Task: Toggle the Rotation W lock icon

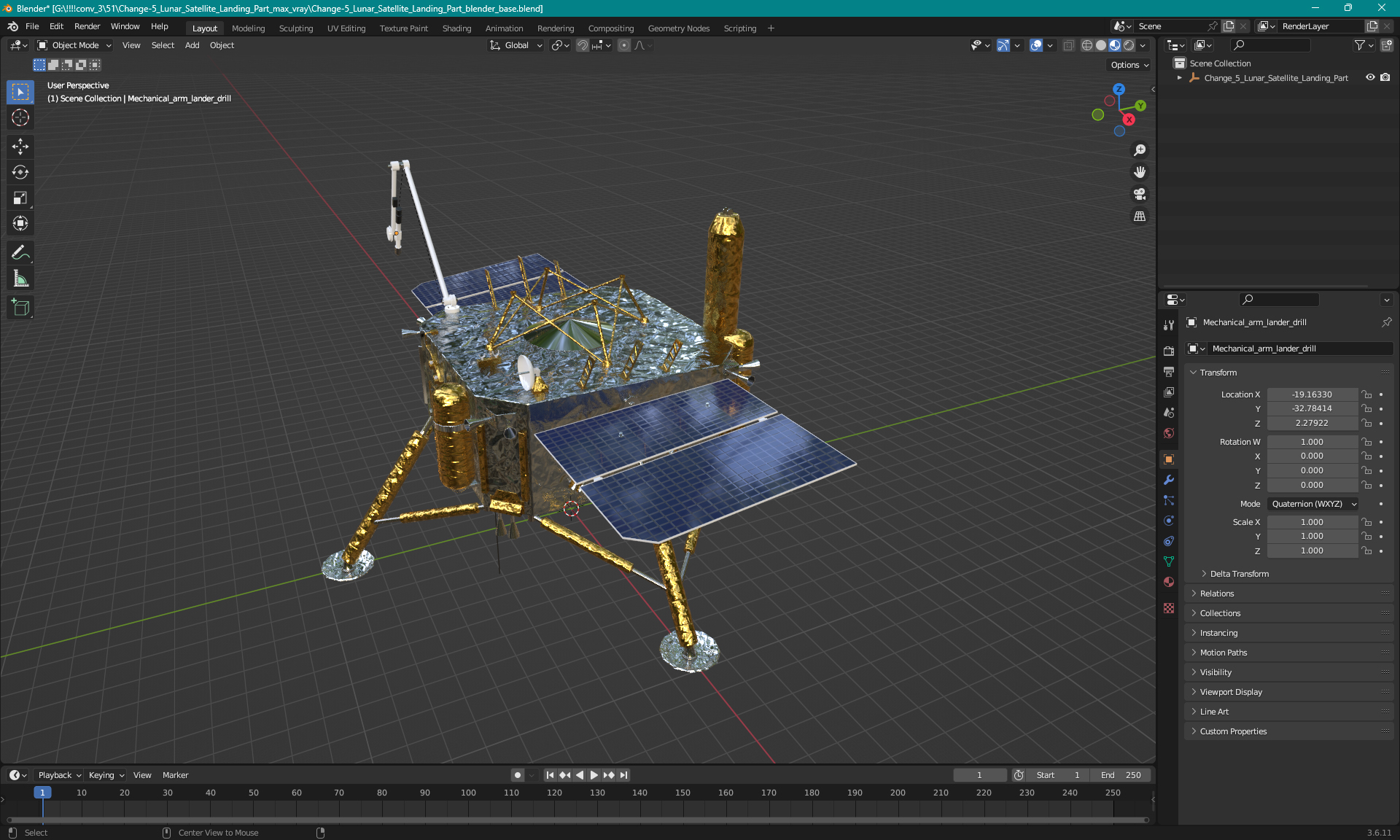Action: click(x=1367, y=442)
